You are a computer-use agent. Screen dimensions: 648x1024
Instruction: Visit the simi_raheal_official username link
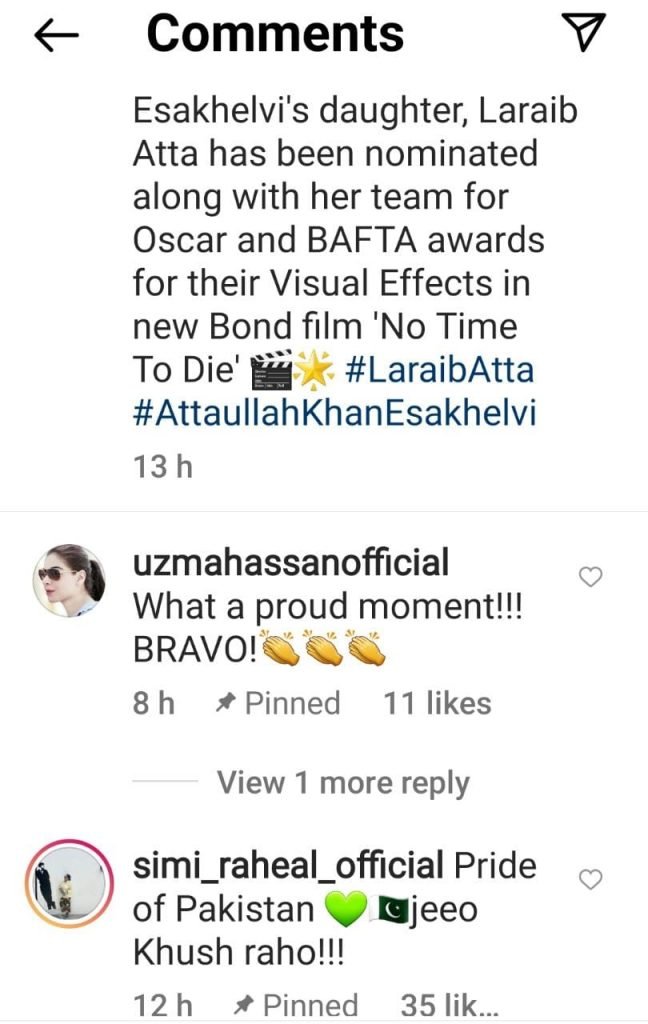click(x=288, y=866)
